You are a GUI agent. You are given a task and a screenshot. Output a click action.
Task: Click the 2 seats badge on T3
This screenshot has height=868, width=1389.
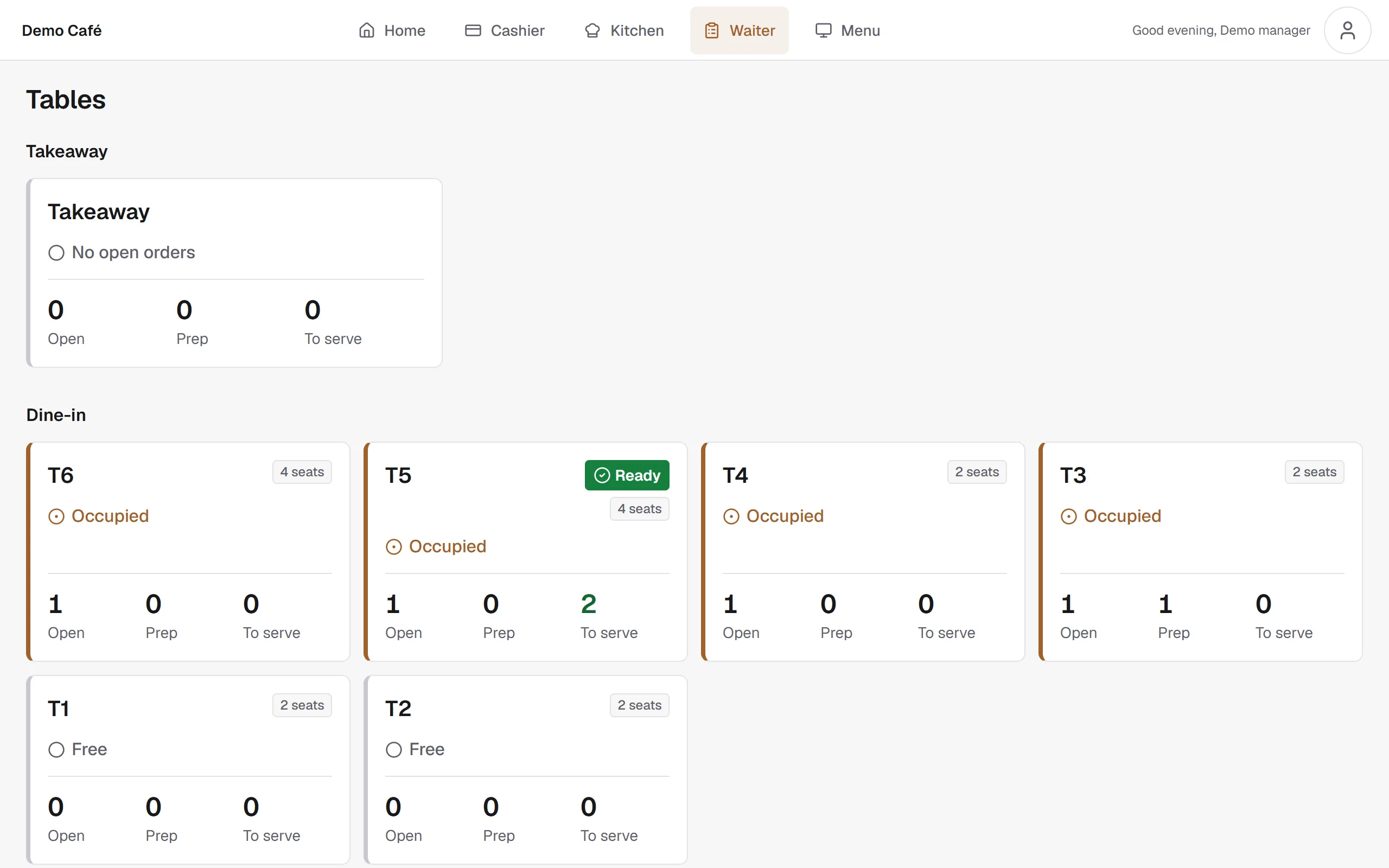pyautogui.click(x=1314, y=472)
